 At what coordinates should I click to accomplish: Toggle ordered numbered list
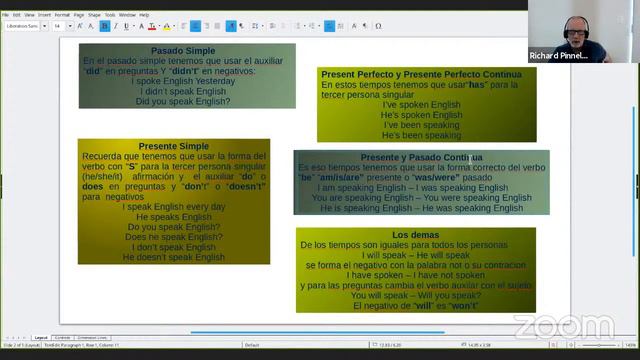312,26
